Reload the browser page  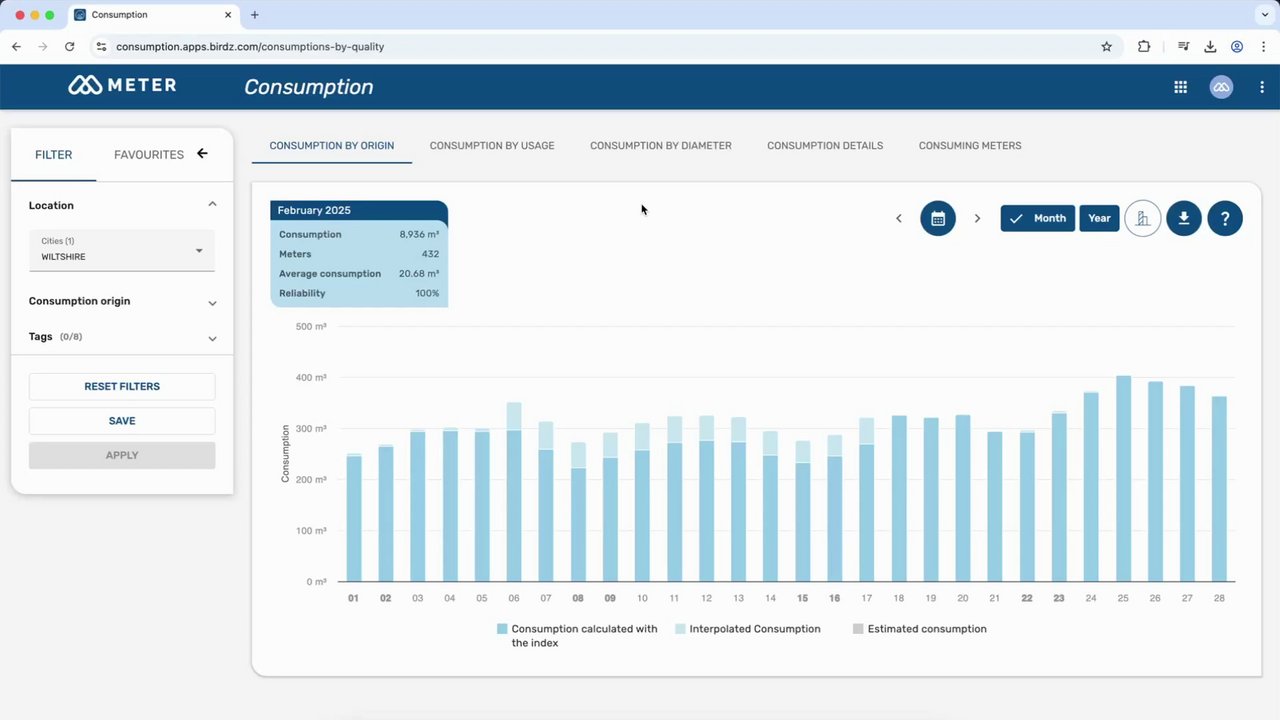(69, 46)
